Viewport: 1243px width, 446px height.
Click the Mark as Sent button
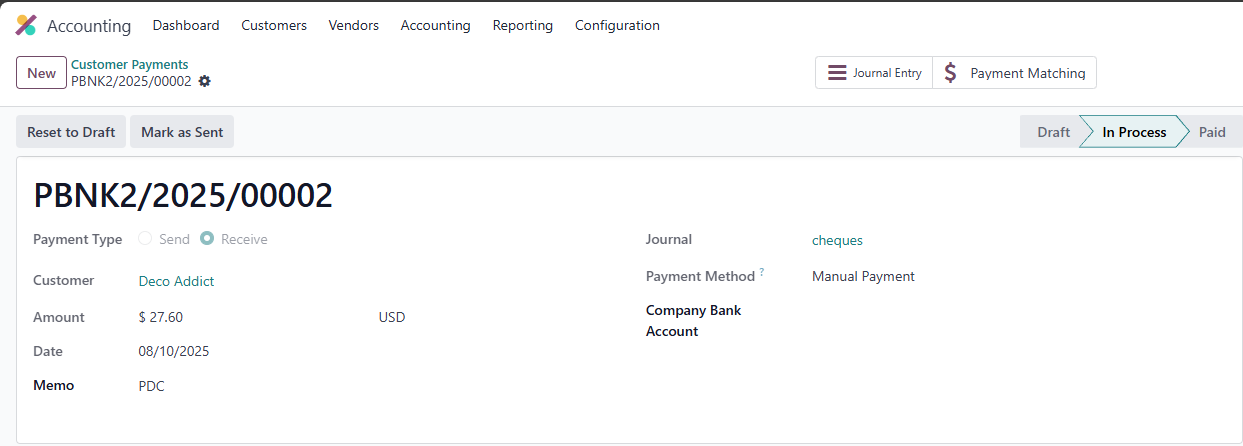pos(182,132)
